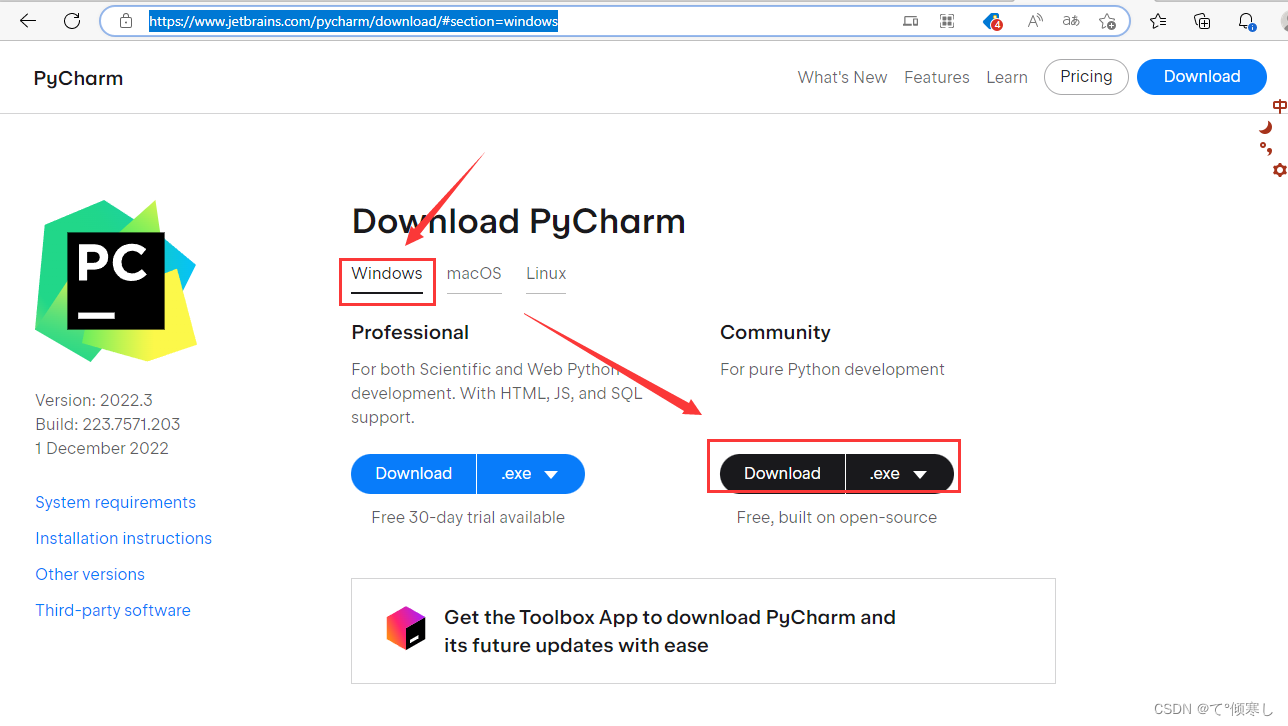Open the Other versions link
The width and height of the screenshot is (1288, 726).
click(90, 574)
